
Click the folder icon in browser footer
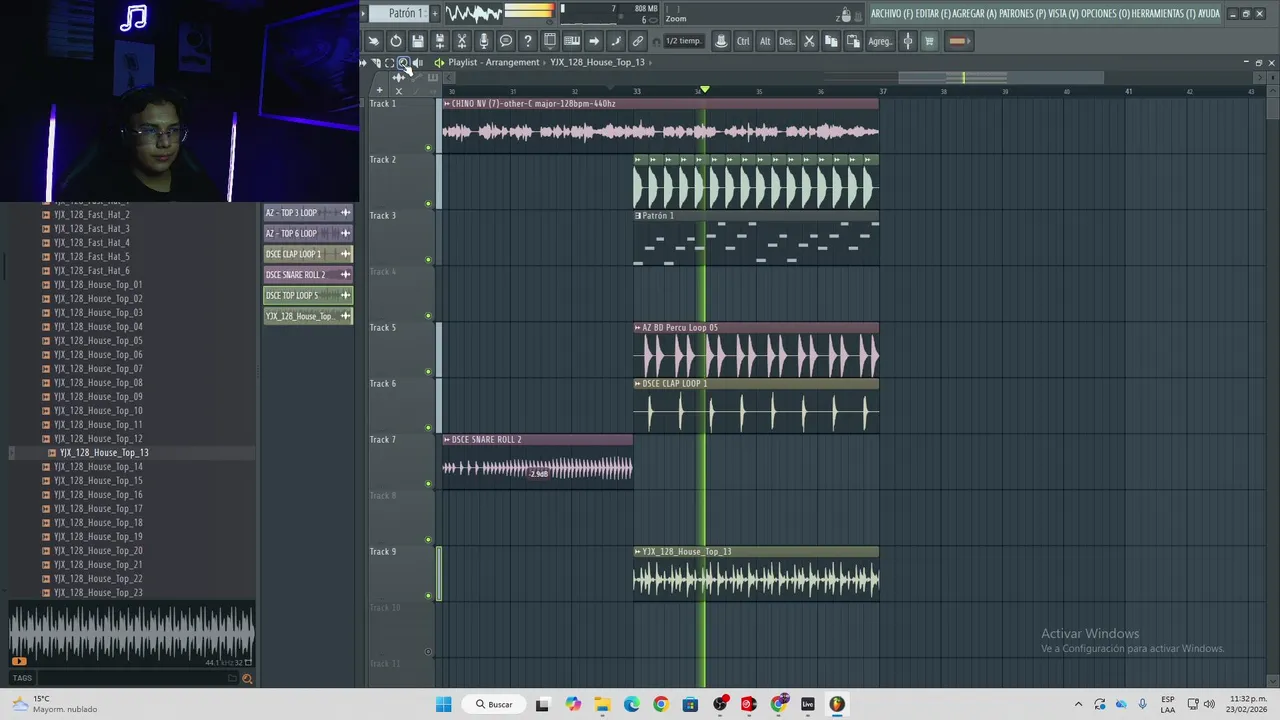232,678
